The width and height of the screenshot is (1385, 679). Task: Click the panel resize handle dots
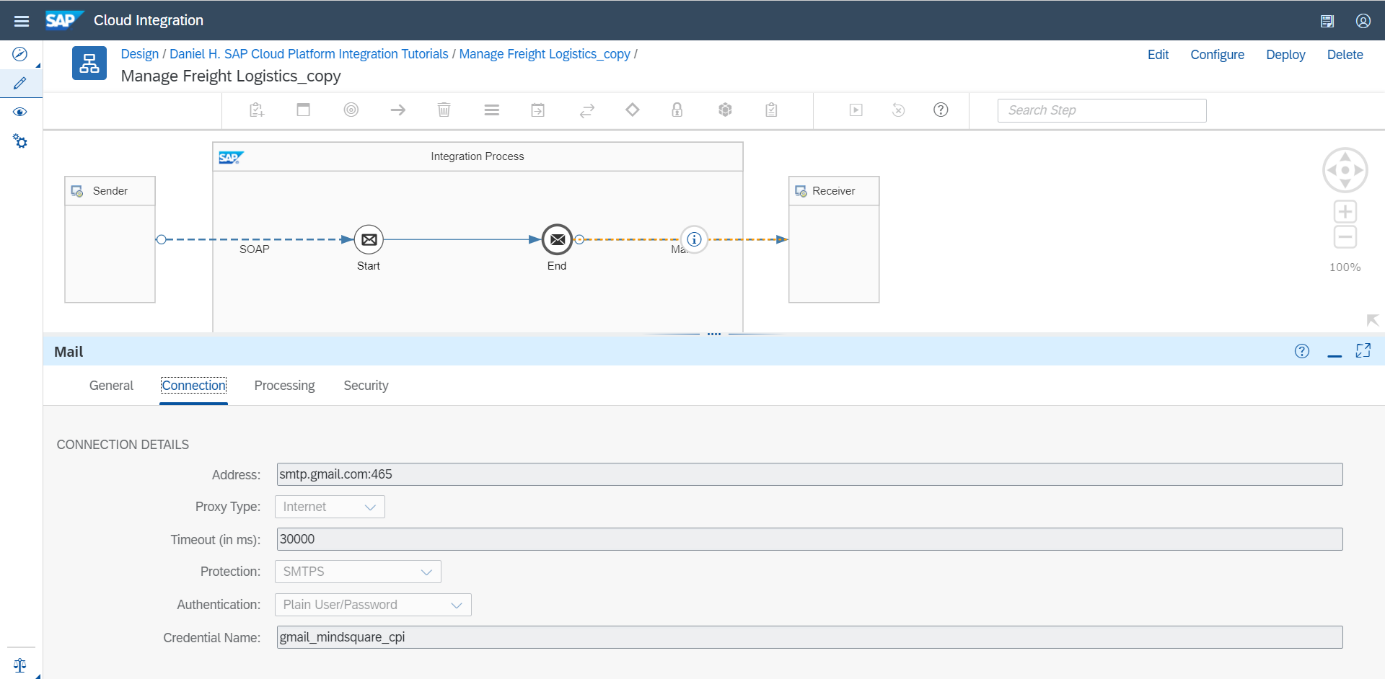click(714, 334)
